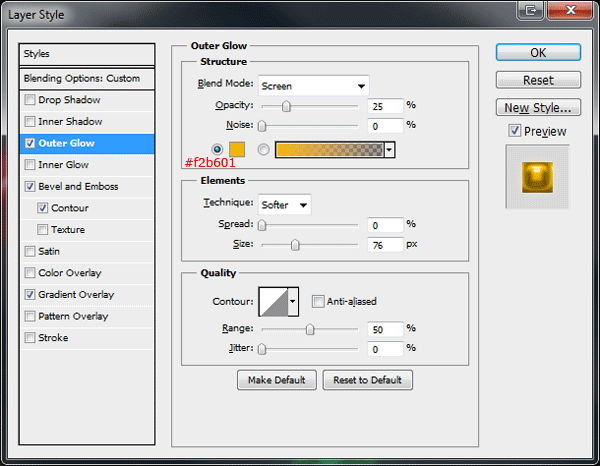Click the Noise value field

[385, 126]
